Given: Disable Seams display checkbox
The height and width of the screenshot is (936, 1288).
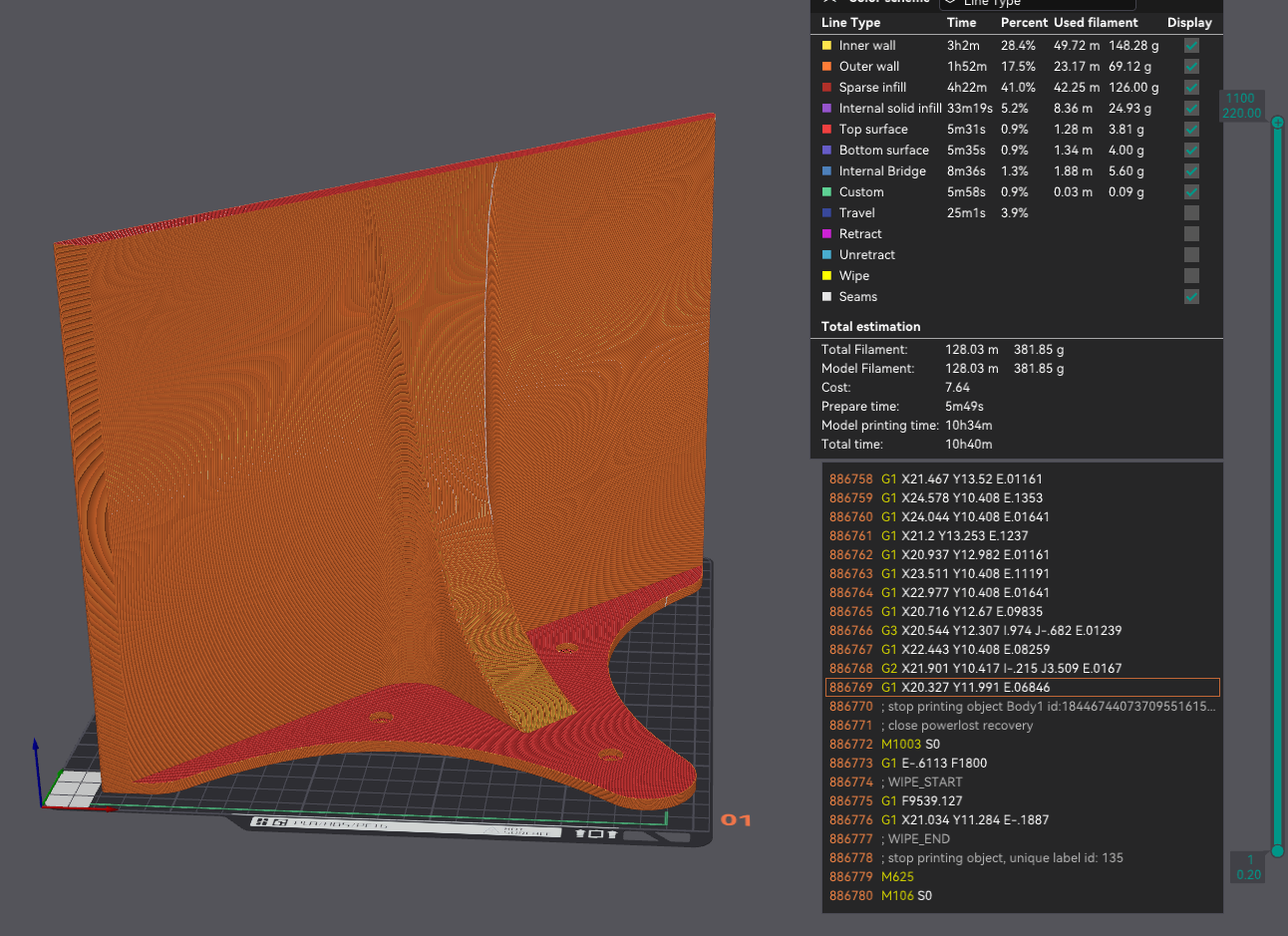Looking at the screenshot, I should 1191,296.
